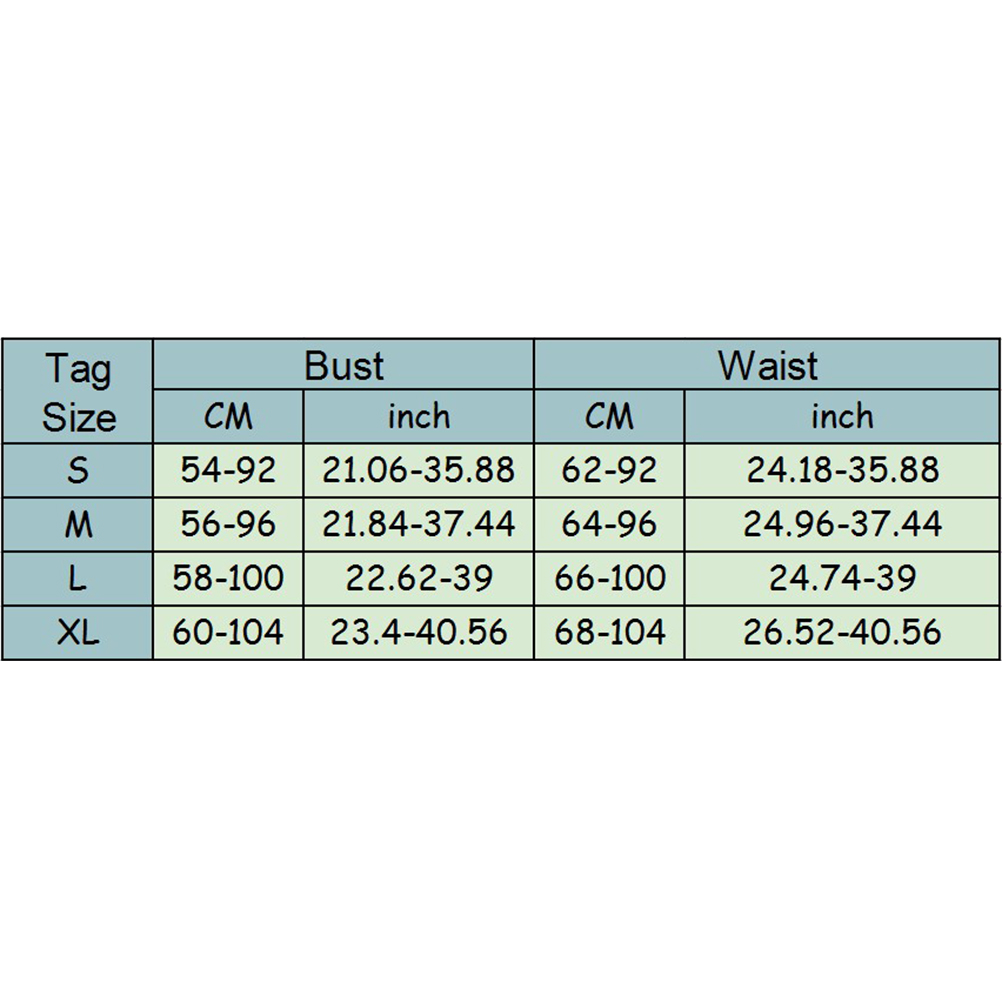Select the M size row label
The height and width of the screenshot is (1002, 1002).
(78, 524)
